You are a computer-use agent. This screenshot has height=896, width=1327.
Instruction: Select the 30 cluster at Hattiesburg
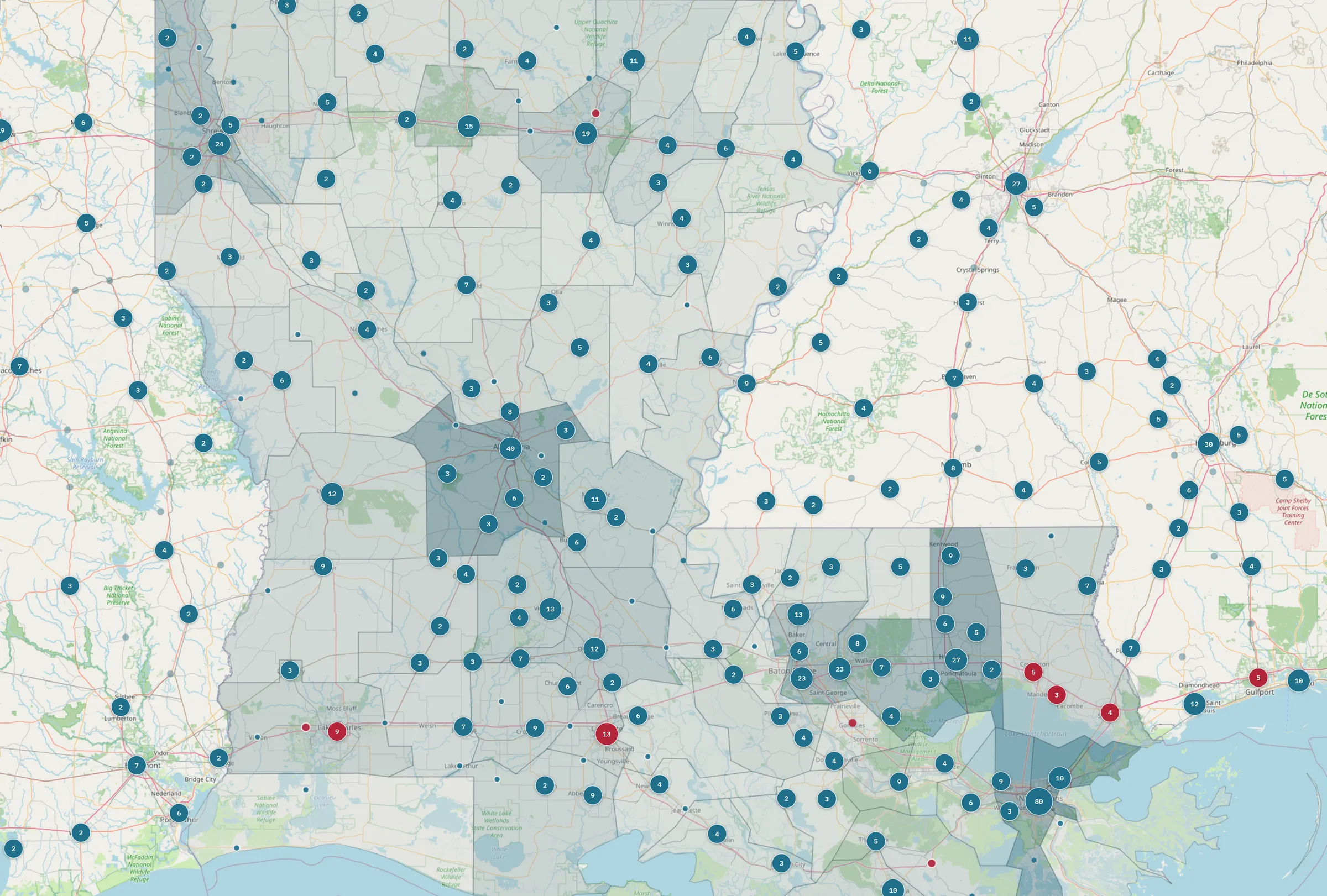point(1209,444)
